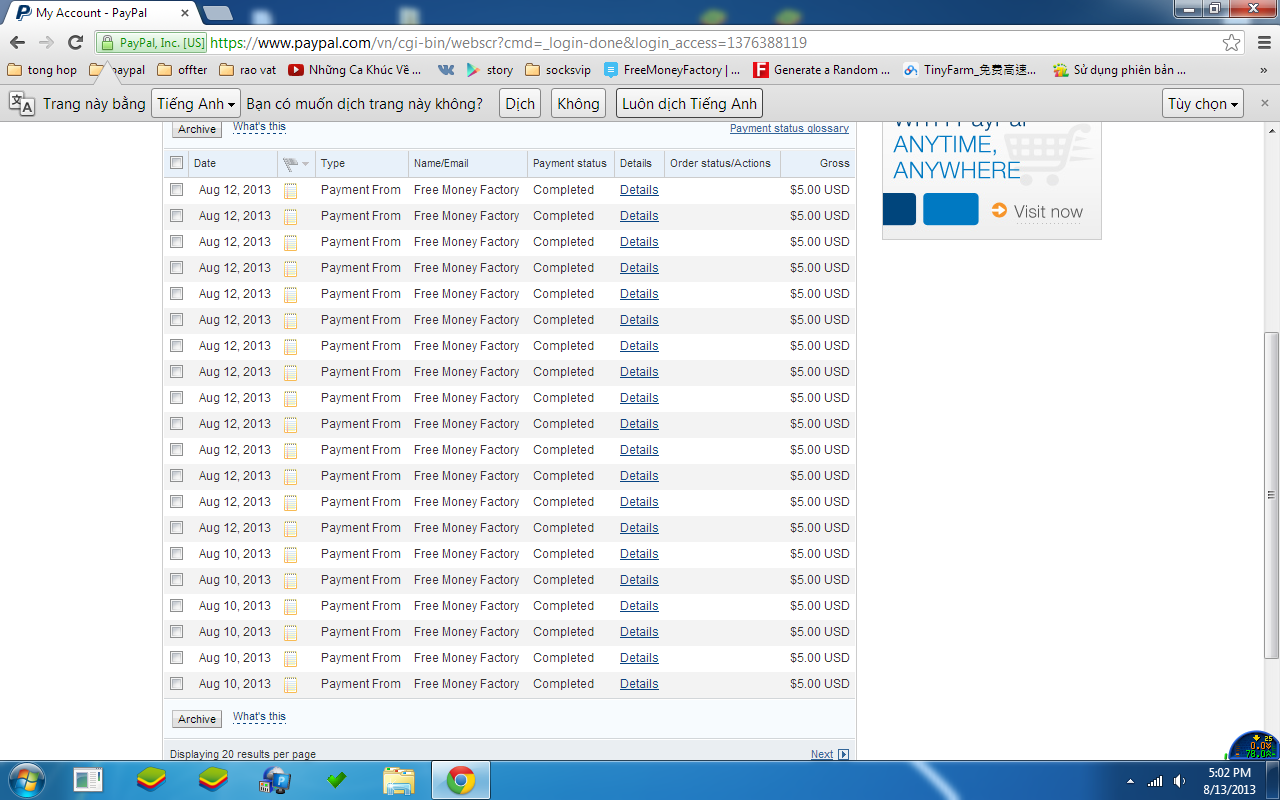Open Windows Explorer from the taskbar

(x=399, y=779)
